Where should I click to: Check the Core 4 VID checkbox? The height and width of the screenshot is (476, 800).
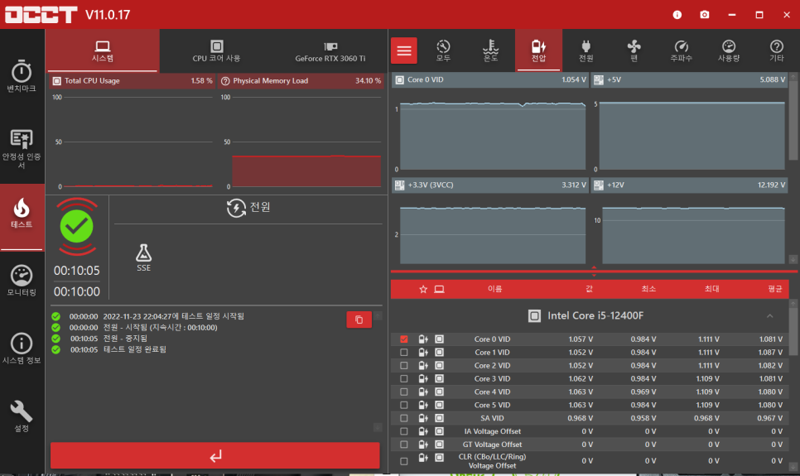pyautogui.click(x=404, y=392)
